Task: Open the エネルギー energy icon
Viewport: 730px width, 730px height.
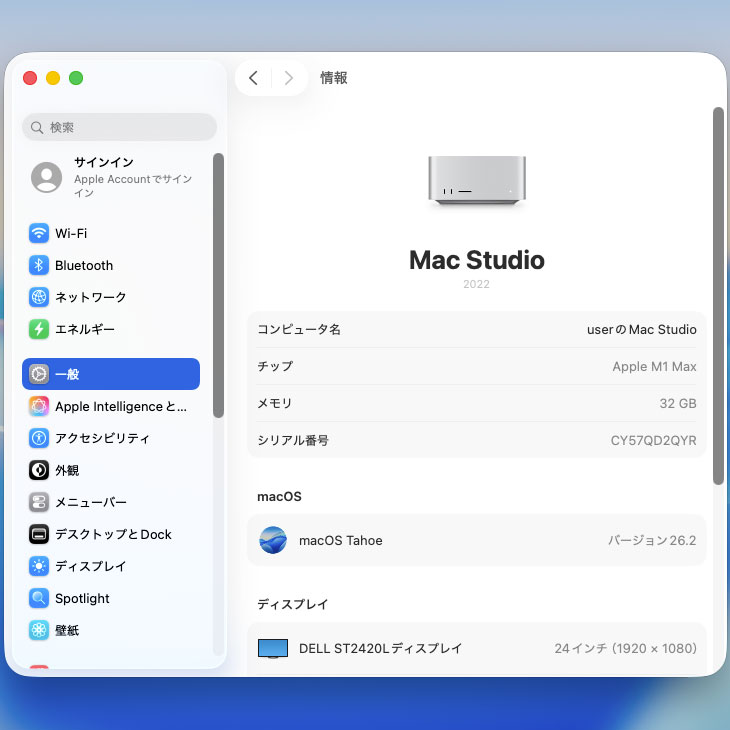Action: (39, 329)
